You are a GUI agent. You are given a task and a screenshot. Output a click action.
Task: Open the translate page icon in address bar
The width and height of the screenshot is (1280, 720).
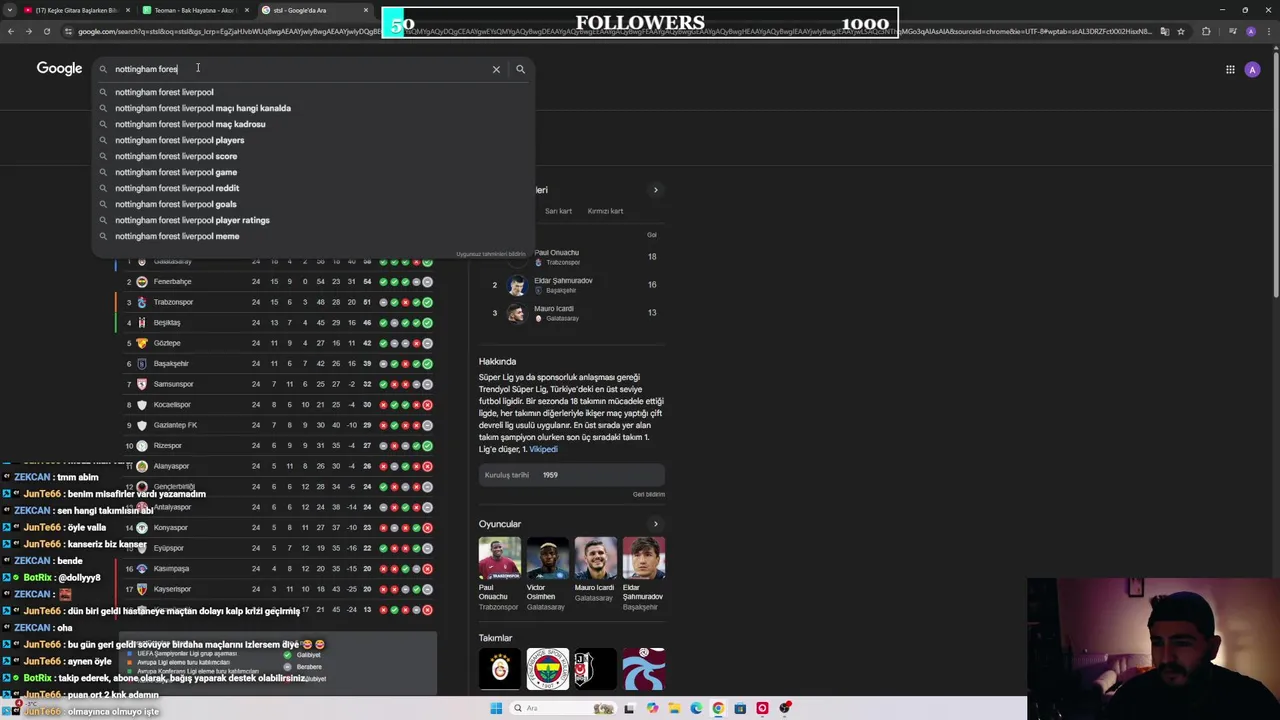[1164, 31]
